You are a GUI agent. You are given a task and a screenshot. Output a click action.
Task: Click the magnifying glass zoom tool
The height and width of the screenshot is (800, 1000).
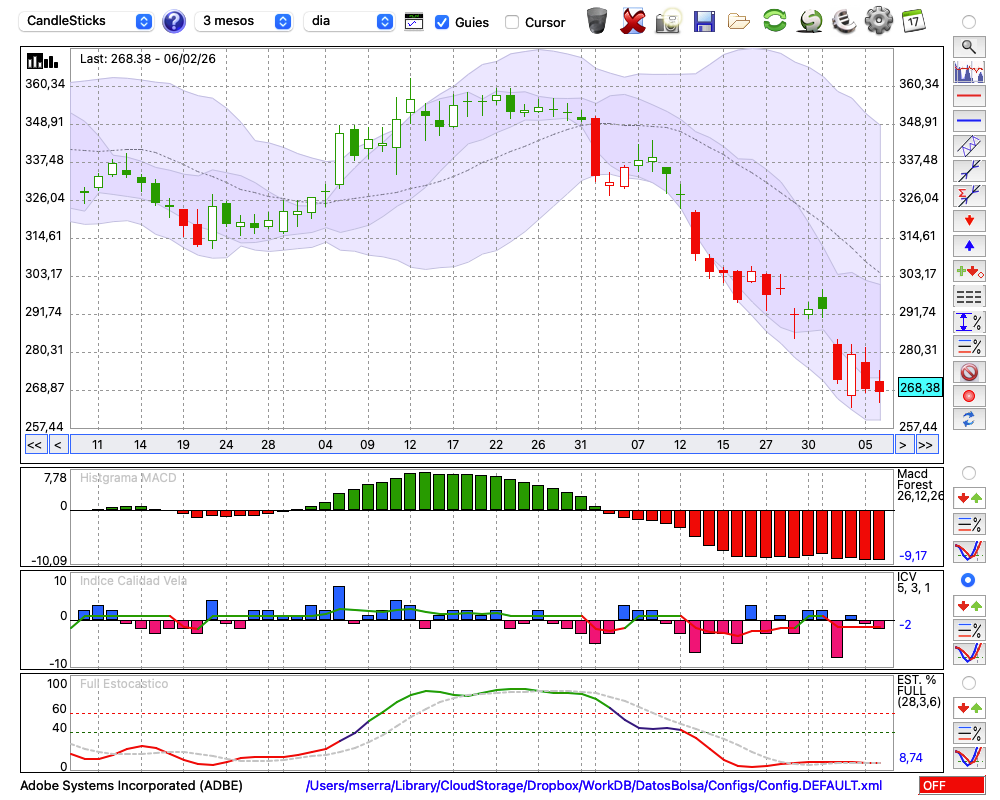coord(968,46)
